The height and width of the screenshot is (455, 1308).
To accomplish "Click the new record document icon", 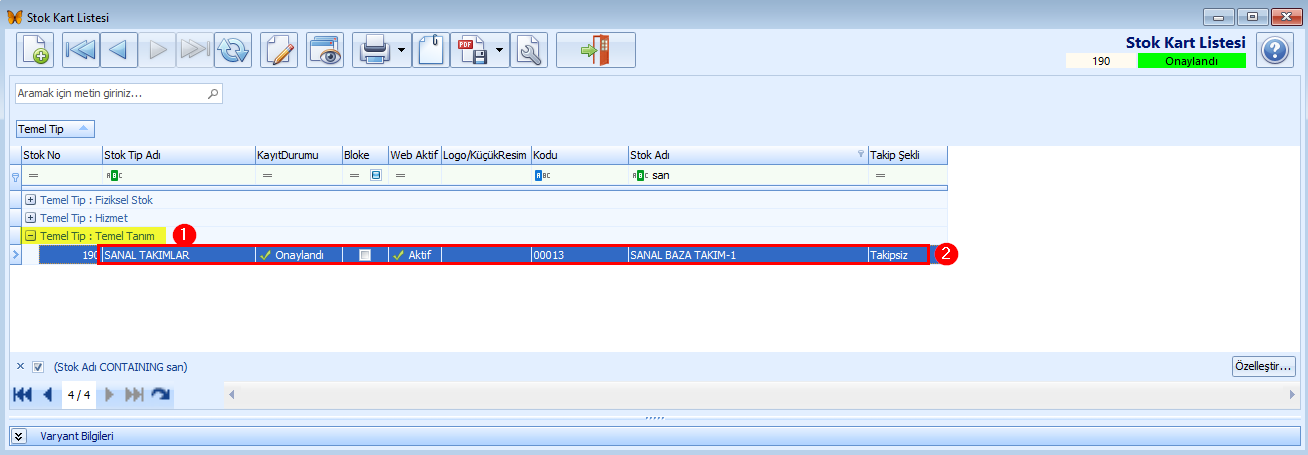I will click(x=36, y=50).
